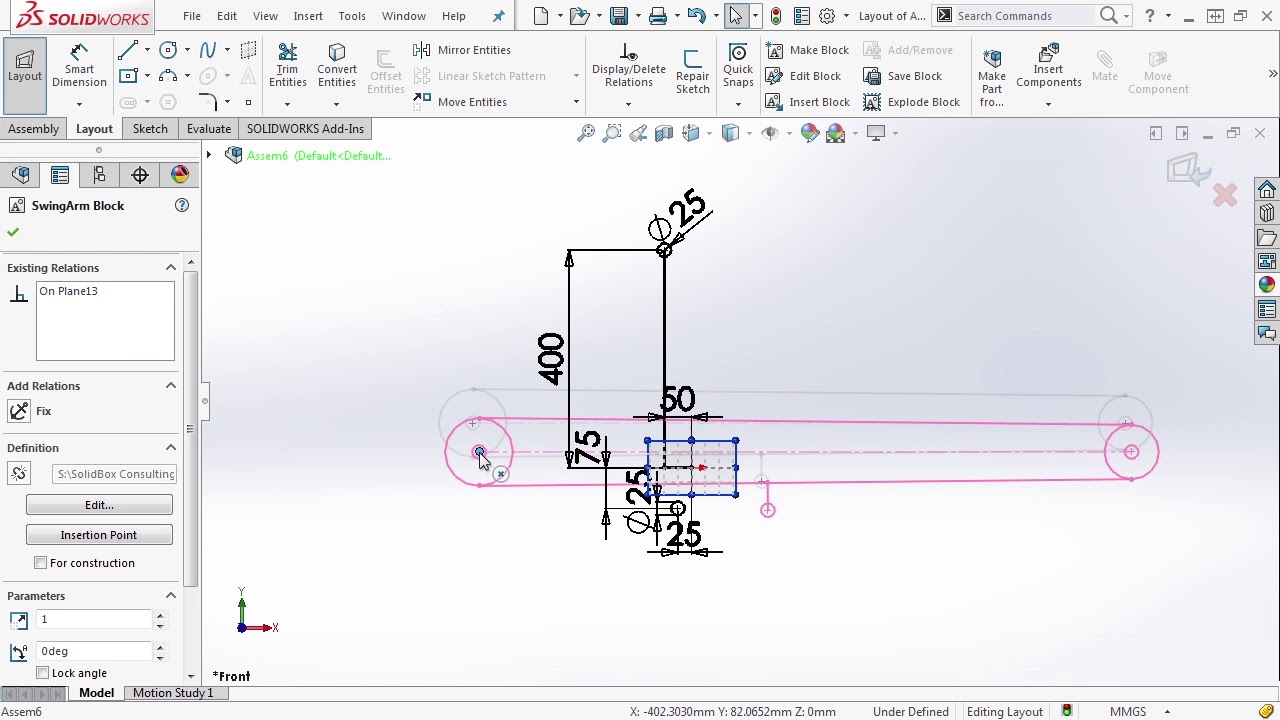
Task: Open the Insert menu
Action: tap(308, 16)
